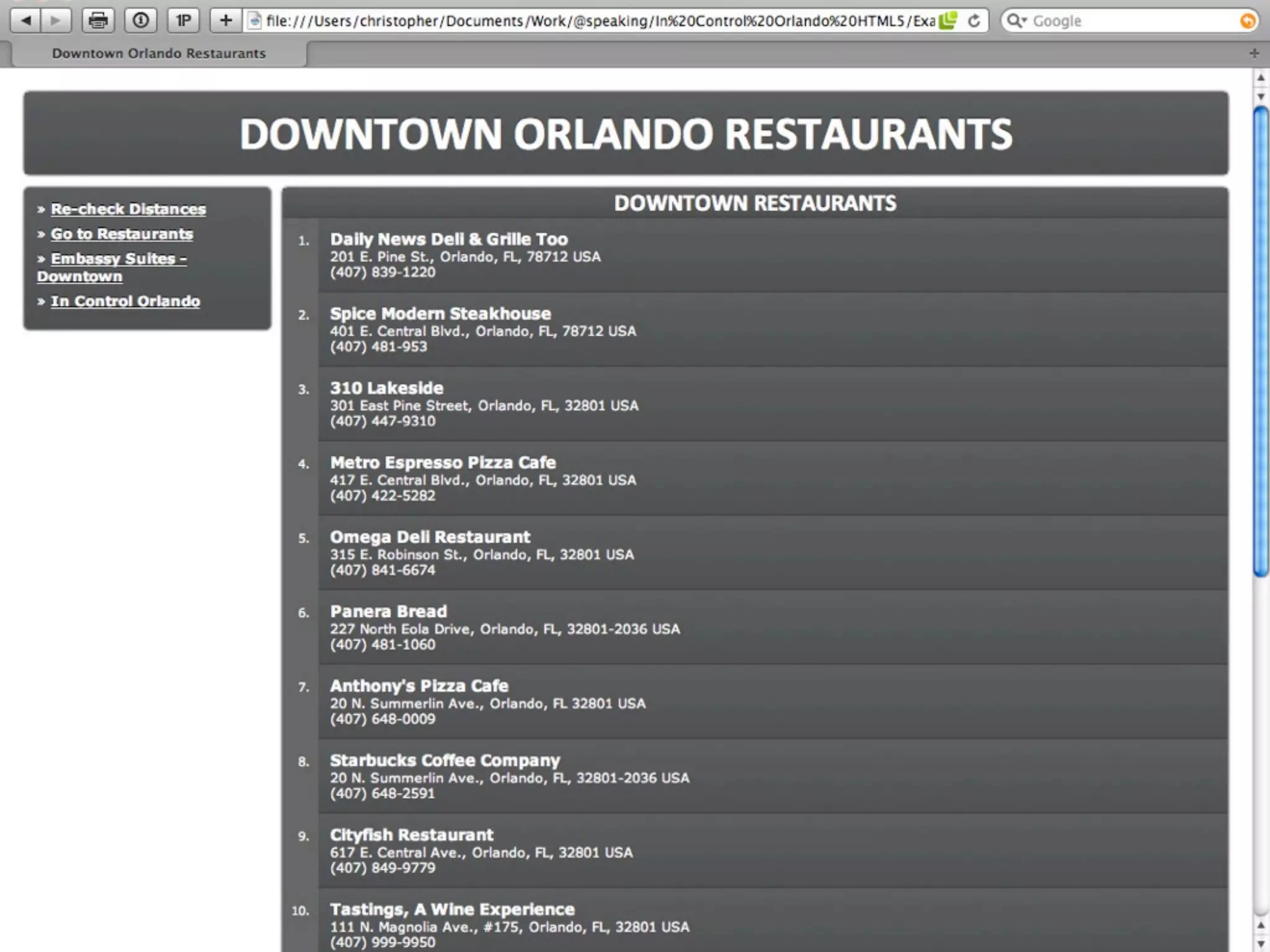Click the In Control Orlando link
Image resolution: width=1270 pixels, height=952 pixels.
click(x=125, y=301)
